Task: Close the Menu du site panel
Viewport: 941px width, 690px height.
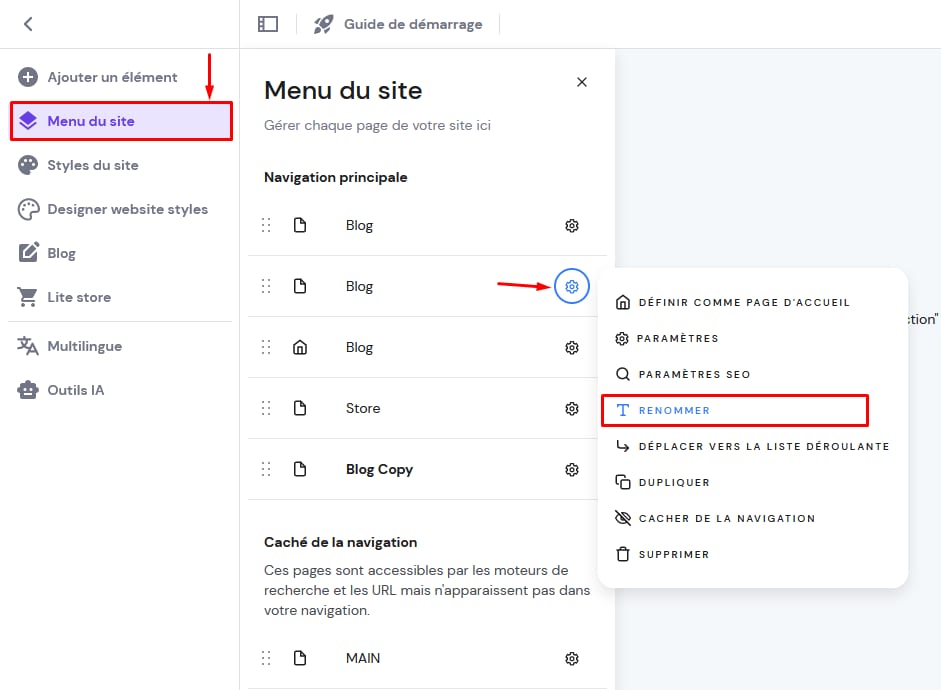Action: 582,82
